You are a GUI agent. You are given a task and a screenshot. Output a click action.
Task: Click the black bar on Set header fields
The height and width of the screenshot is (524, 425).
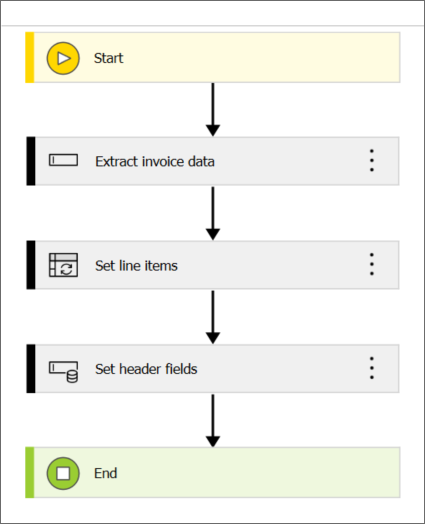coord(31,369)
